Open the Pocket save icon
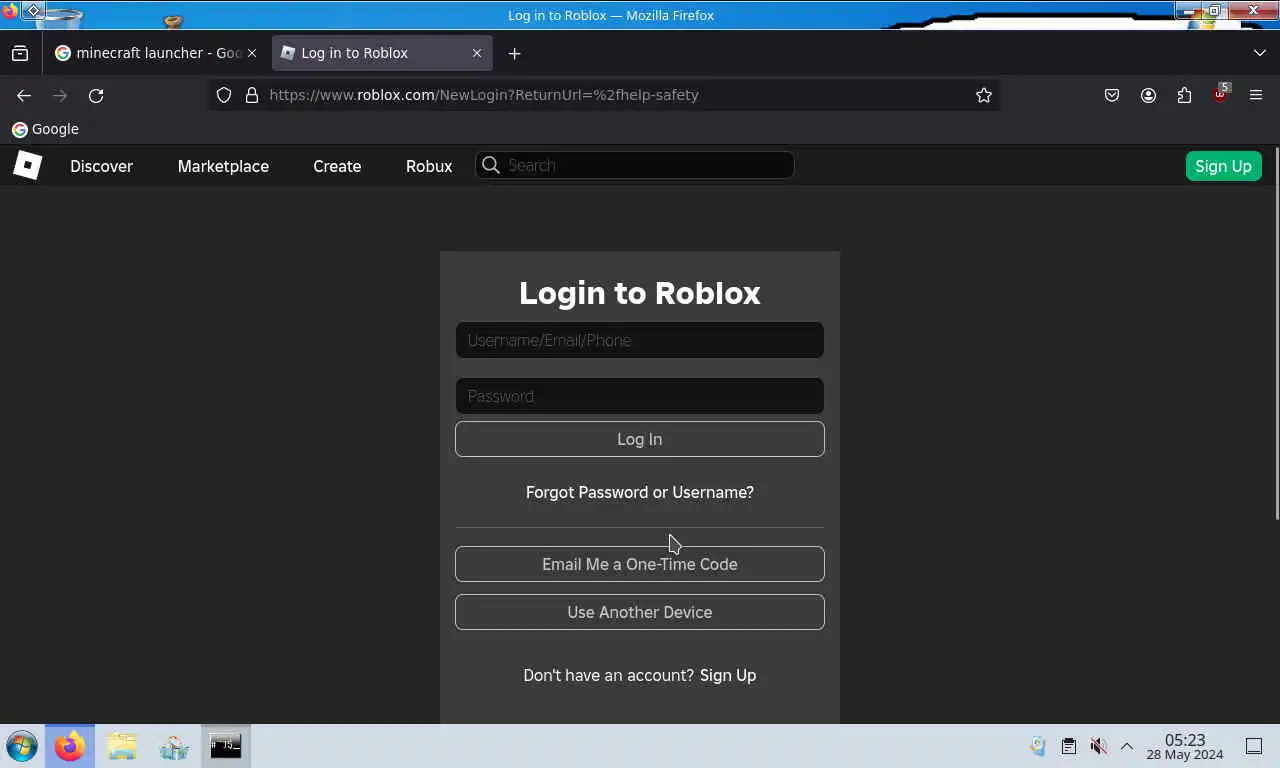The height and width of the screenshot is (768, 1280). (1112, 95)
